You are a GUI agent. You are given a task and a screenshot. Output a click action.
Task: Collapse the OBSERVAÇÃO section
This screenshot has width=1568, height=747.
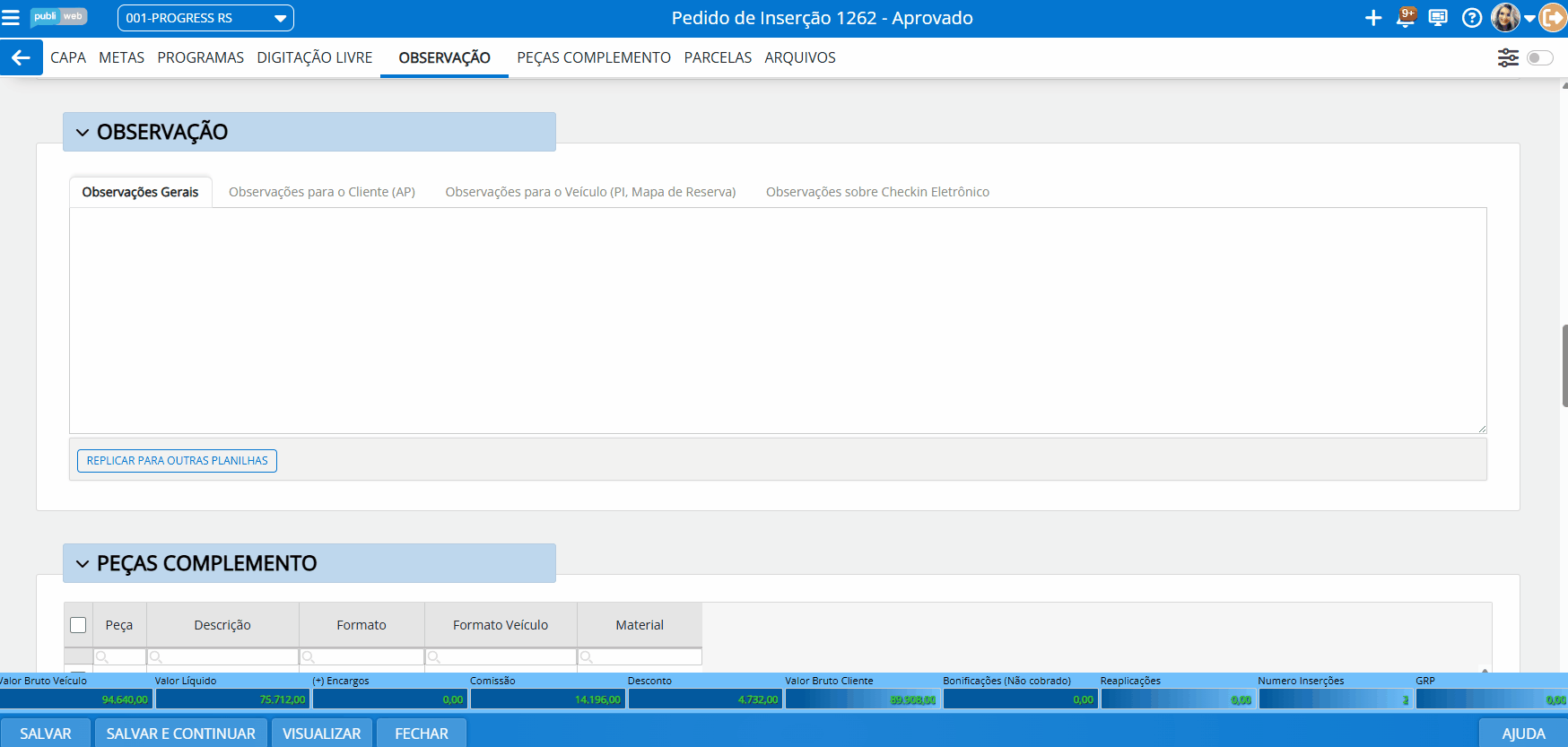coord(83,133)
